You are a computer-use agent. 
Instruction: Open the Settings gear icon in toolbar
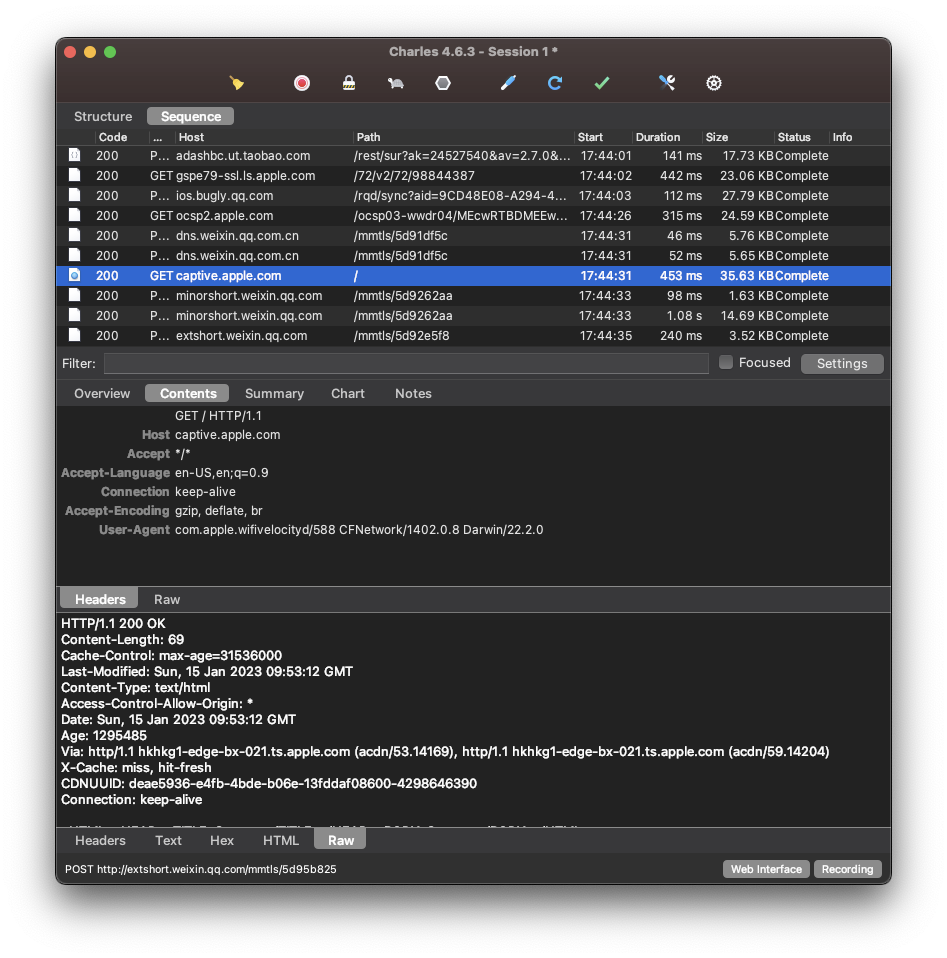714,83
